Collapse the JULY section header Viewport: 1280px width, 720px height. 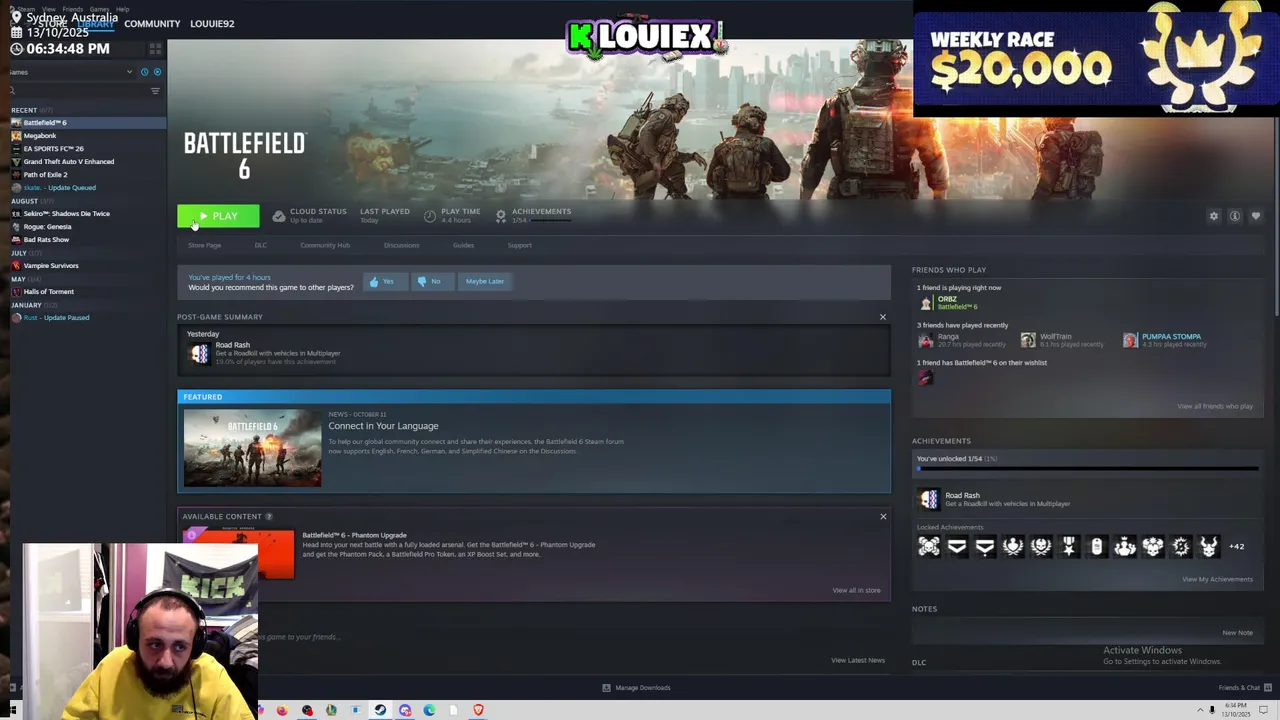[x=19, y=253]
